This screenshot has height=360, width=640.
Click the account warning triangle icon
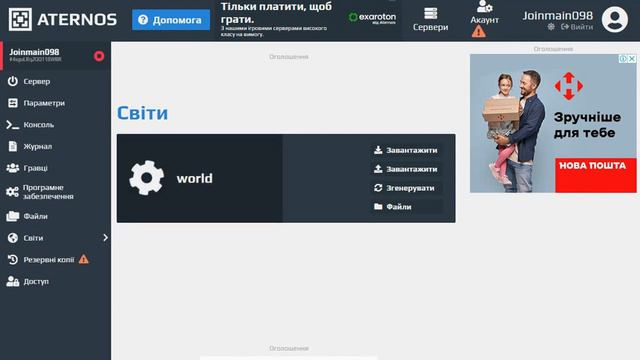[x=479, y=31]
